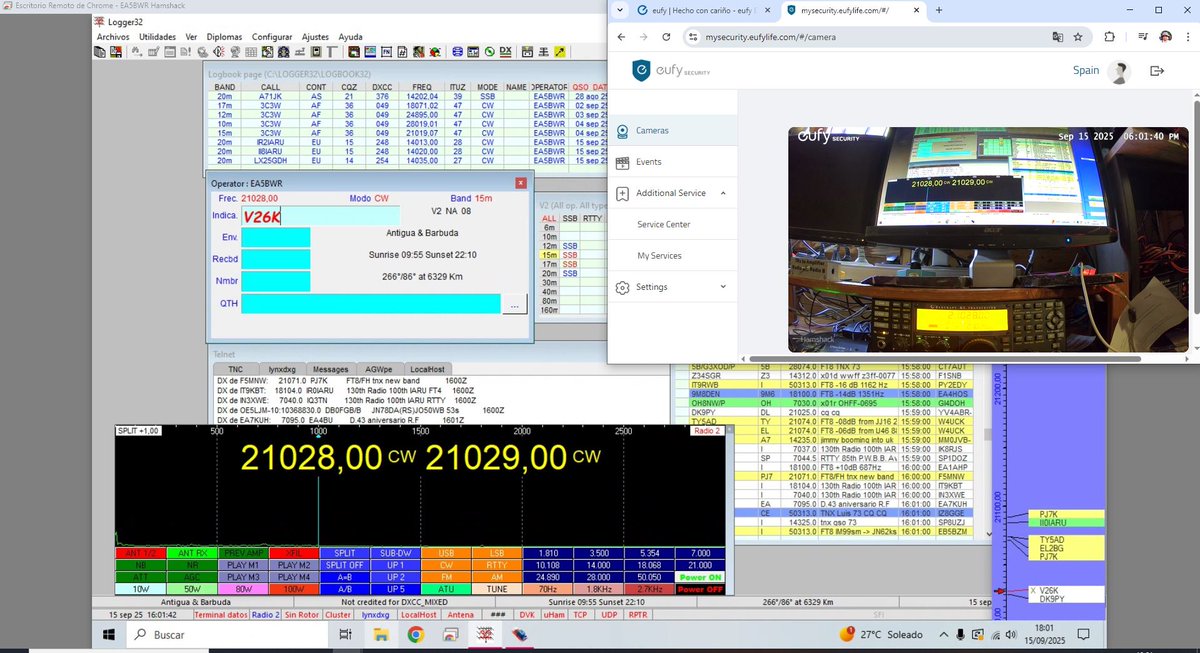Toggle the SPLIT radio button
1200x653 pixels.
pos(345,552)
